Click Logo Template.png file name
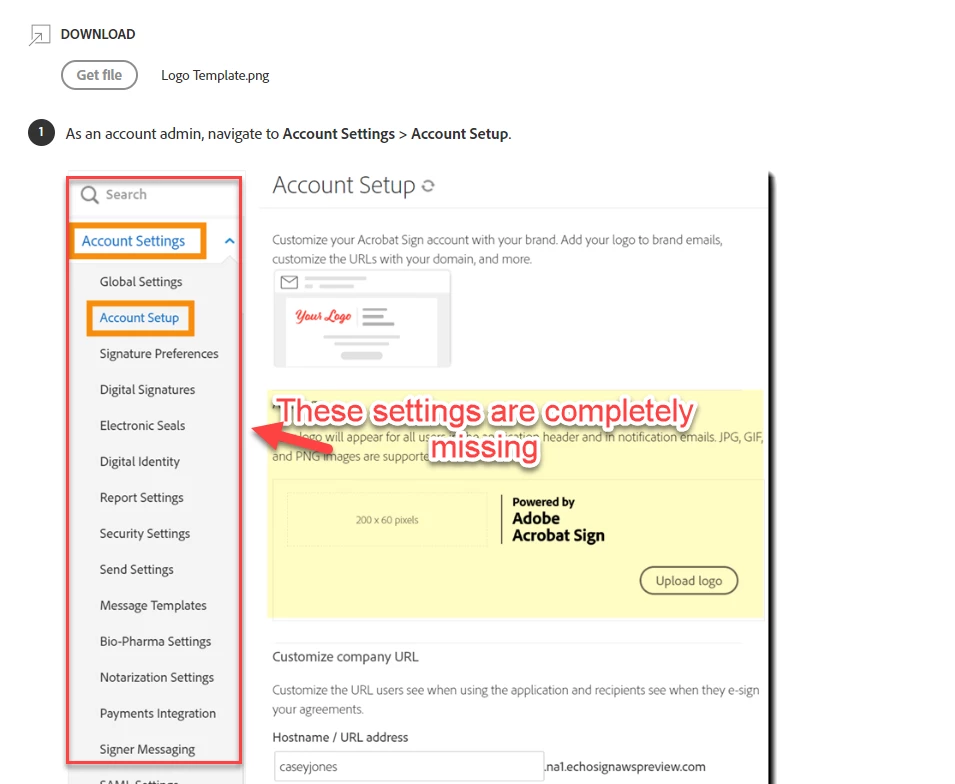955x784 pixels. (x=215, y=76)
